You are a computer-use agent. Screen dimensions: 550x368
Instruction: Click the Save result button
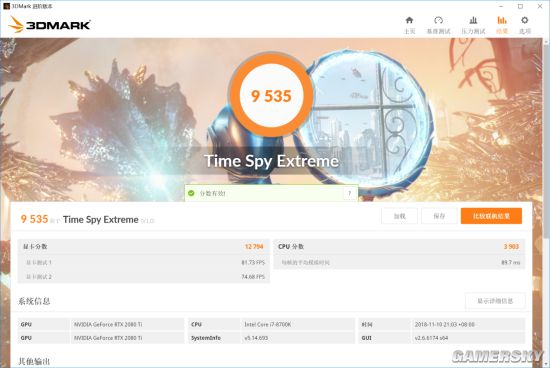coord(439,216)
